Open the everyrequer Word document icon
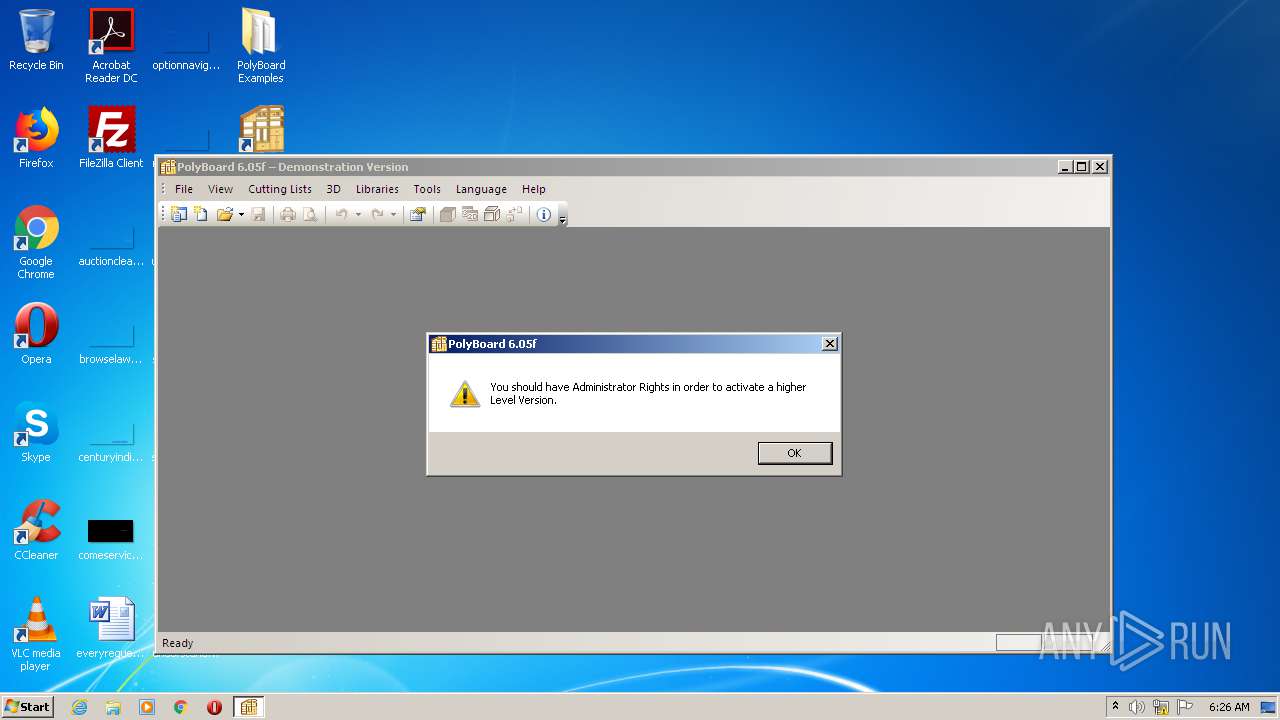The height and width of the screenshot is (720, 1280). (111, 628)
